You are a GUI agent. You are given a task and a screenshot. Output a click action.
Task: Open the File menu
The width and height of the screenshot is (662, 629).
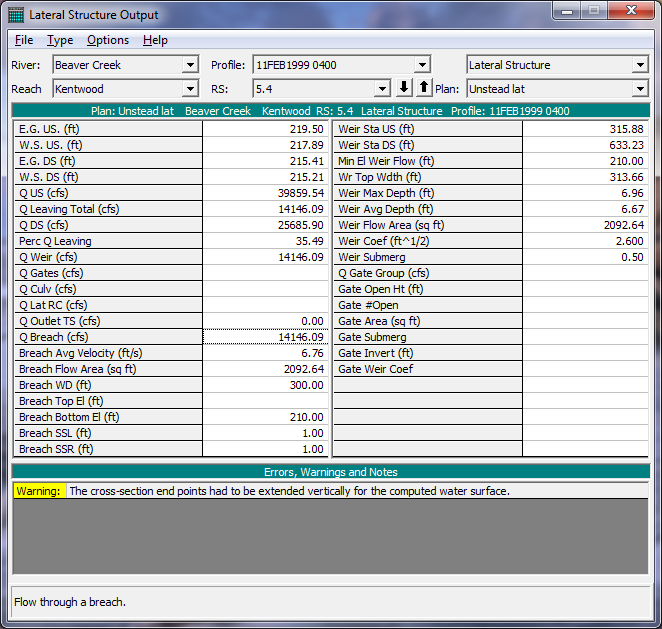[x=24, y=40]
